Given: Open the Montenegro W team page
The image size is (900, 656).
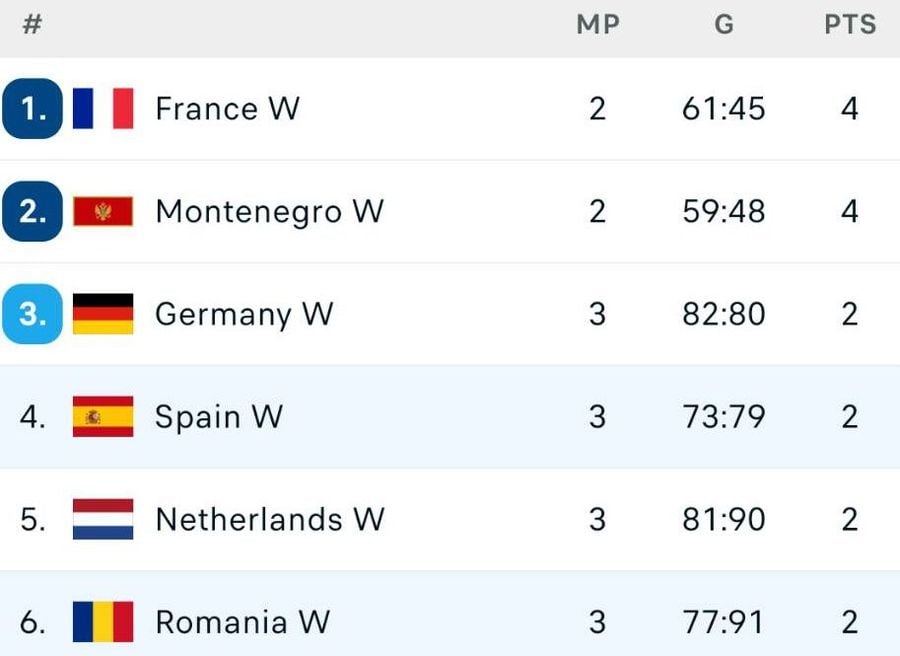Looking at the screenshot, I should (x=269, y=211).
